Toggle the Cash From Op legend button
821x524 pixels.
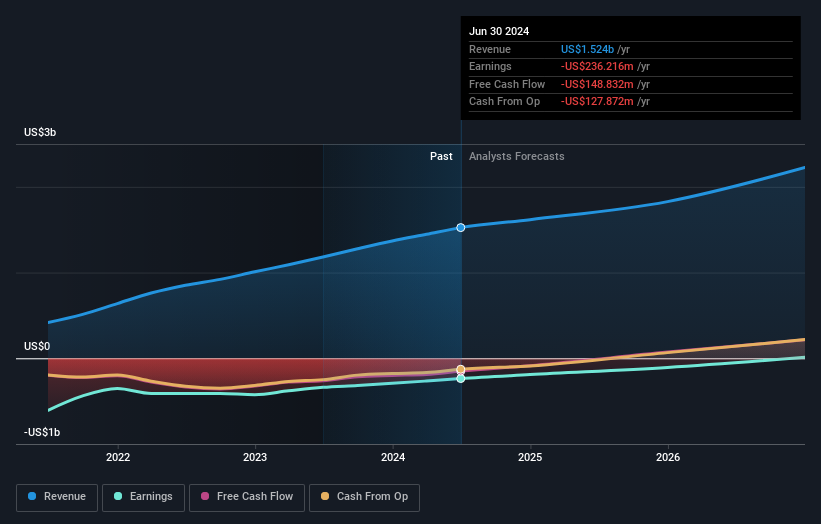364,497
